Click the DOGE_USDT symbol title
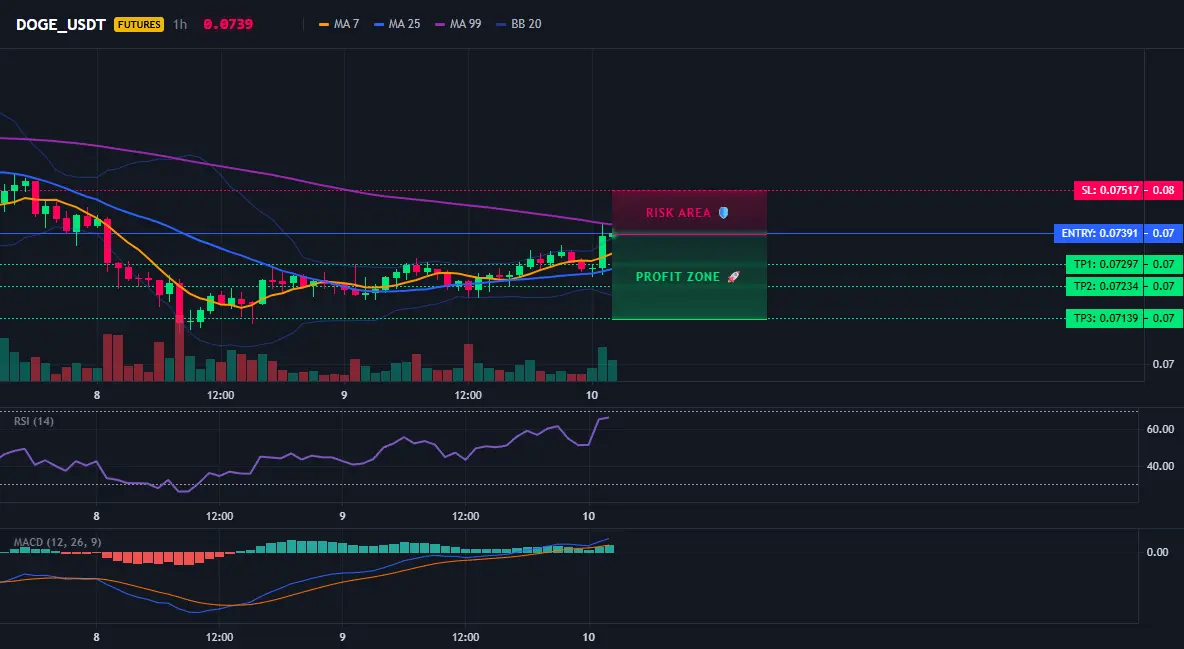This screenshot has height=649, width=1184. click(x=60, y=24)
